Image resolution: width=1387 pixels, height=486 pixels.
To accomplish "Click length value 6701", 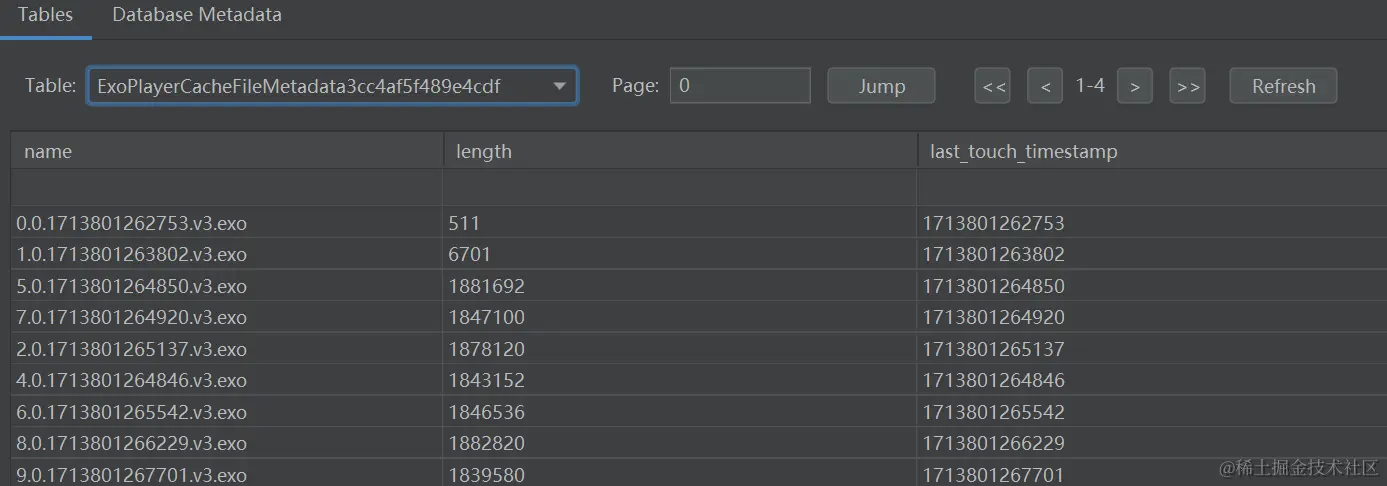I will tap(680, 254).
